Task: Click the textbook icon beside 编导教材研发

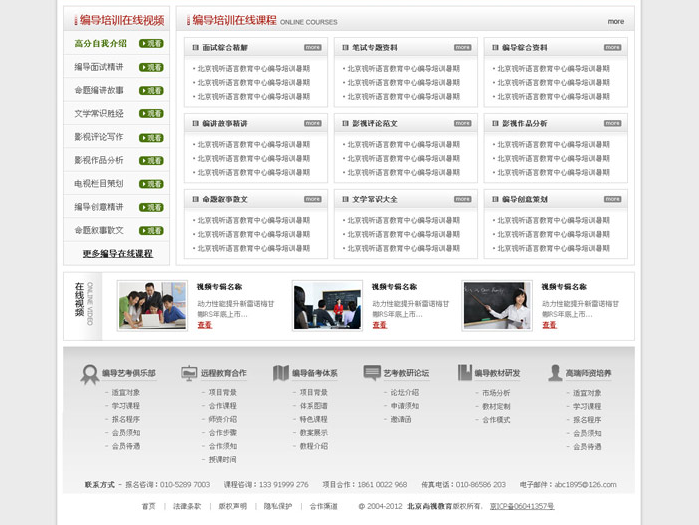Action: click(464, 373)
